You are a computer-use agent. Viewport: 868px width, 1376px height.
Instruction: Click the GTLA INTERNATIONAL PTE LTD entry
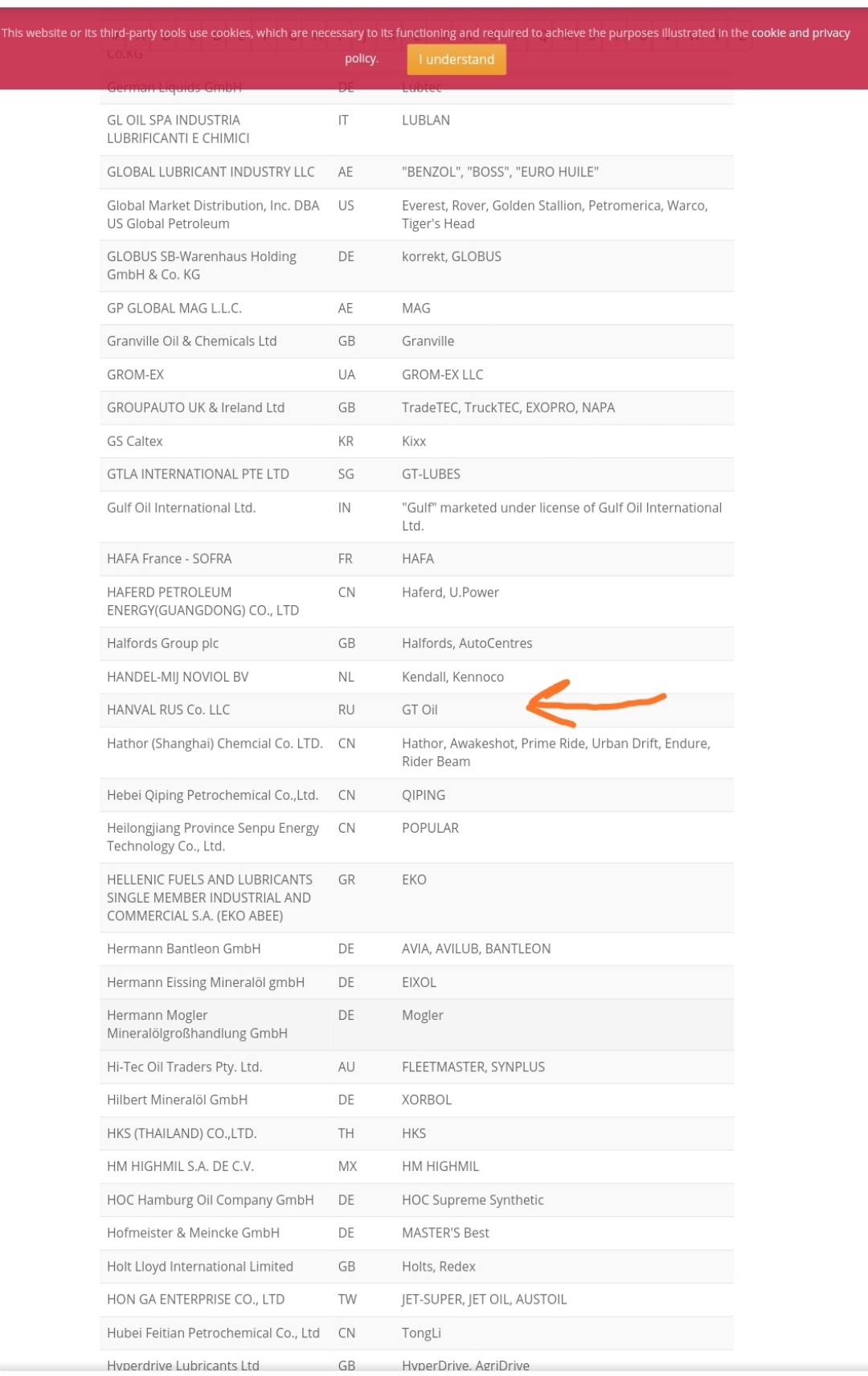coord(198,474)
